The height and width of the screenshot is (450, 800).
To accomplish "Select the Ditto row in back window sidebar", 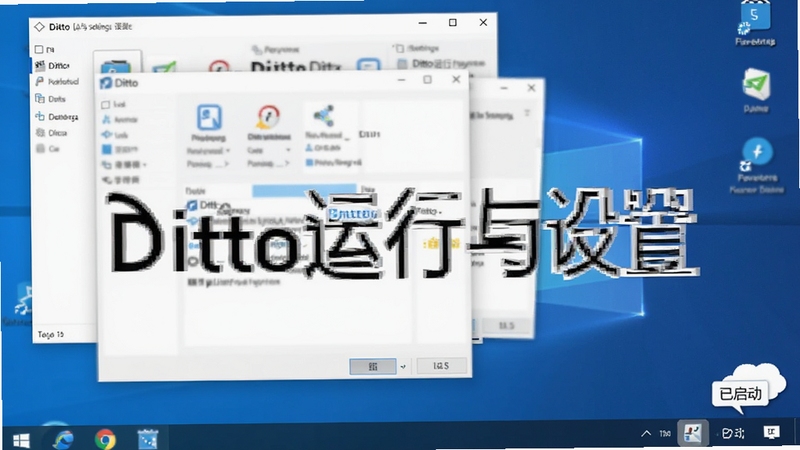I will tap(53, 65).
